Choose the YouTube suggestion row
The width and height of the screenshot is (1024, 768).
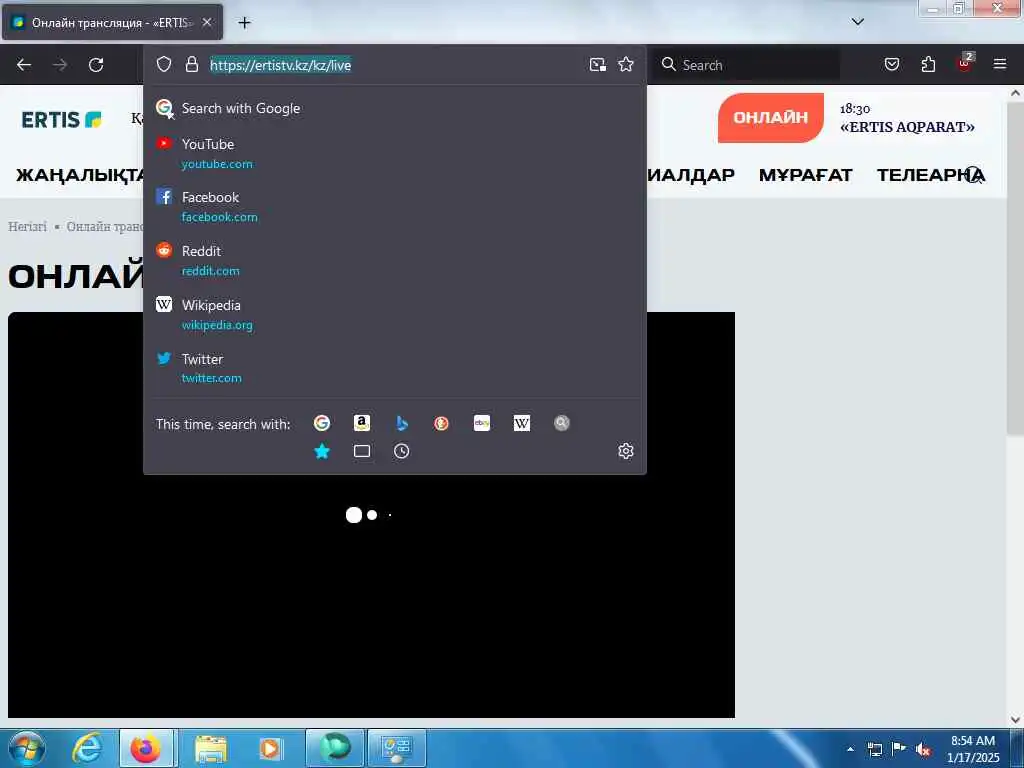394,153
